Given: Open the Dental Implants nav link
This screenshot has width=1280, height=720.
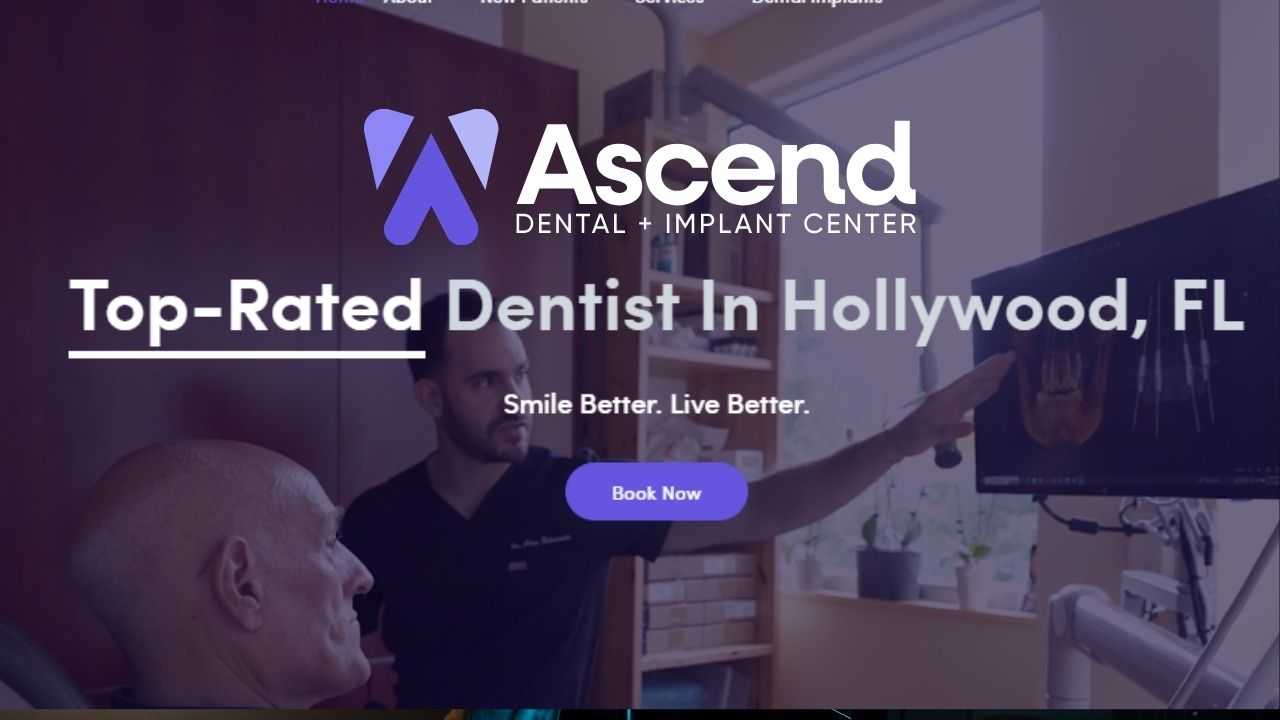Looking at the screenshot, I should [817, 2].
